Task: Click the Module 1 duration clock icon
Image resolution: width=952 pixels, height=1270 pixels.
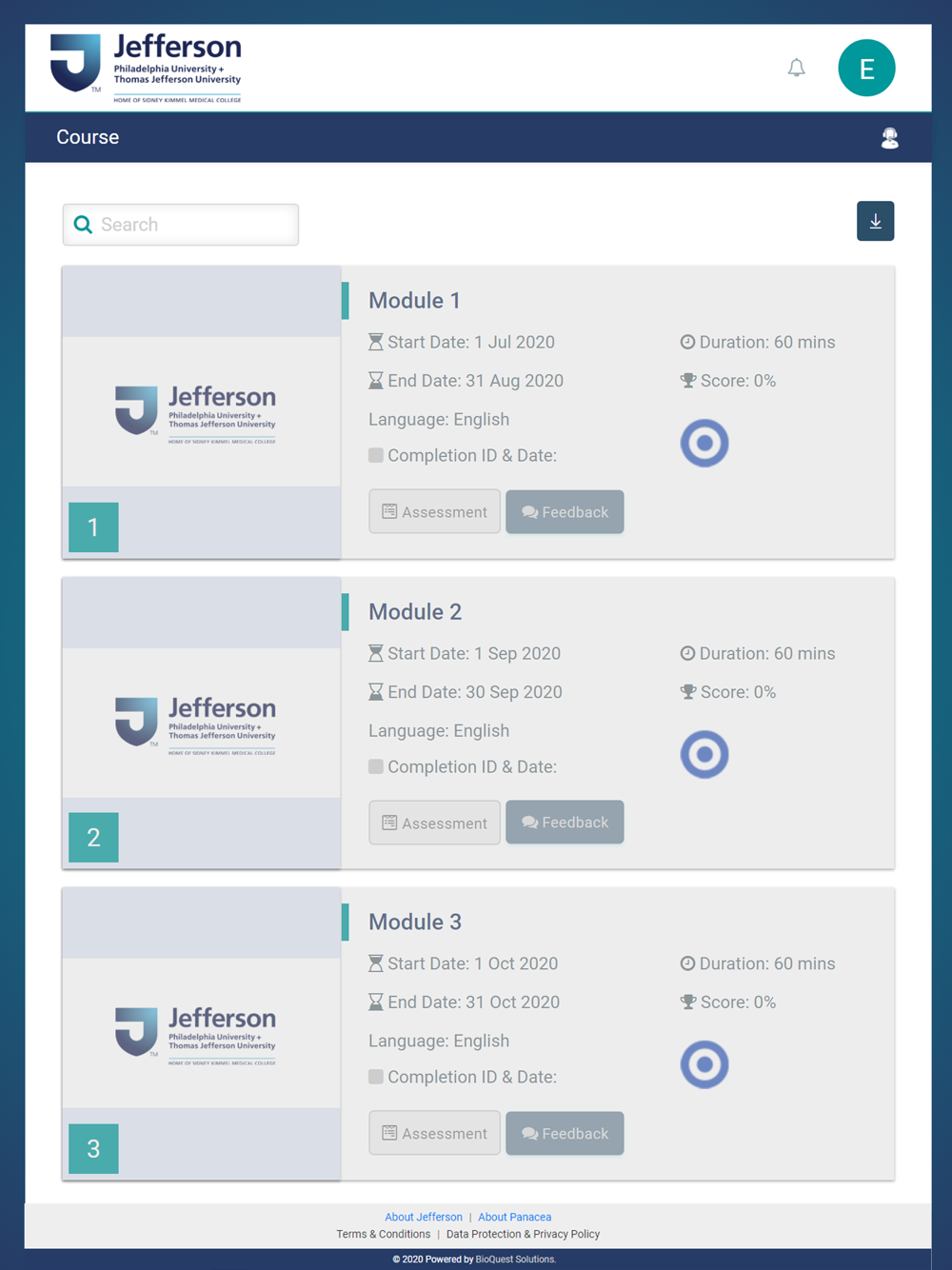Action: (687, 342)
